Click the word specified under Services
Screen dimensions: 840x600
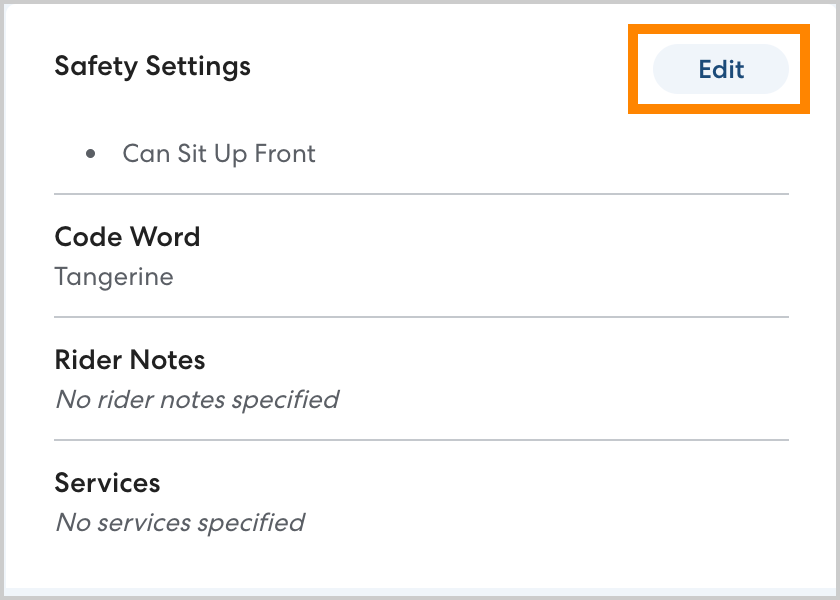[250, 522]
